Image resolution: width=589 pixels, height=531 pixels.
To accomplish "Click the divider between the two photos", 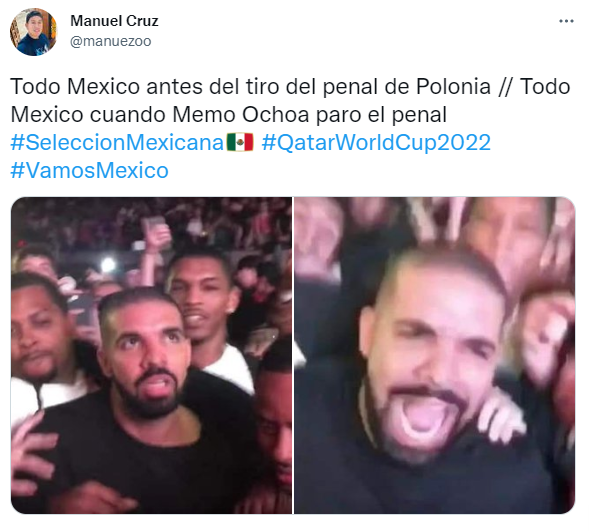I will tap(293, 355).
